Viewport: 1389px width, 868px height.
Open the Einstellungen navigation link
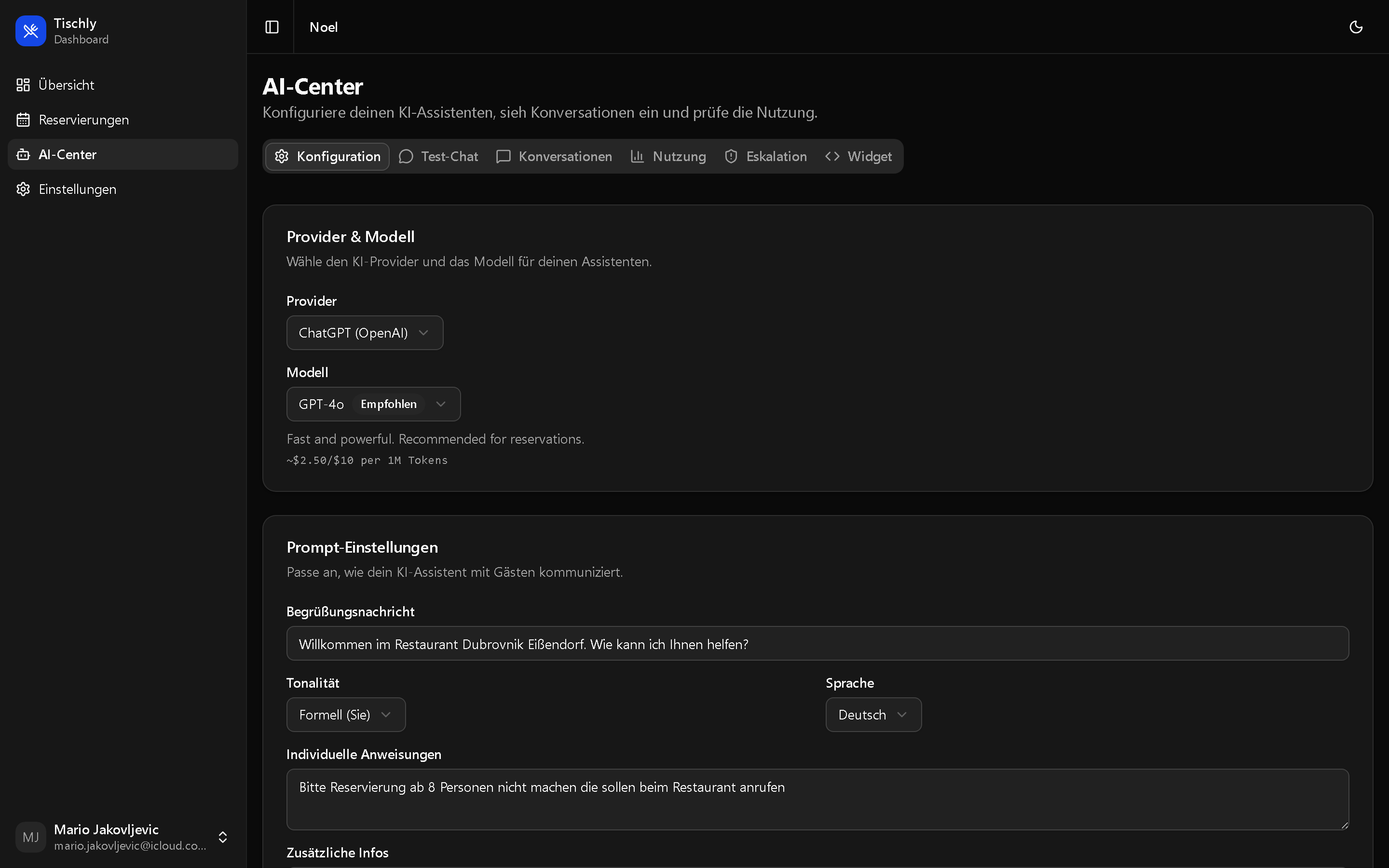[78, 189]
